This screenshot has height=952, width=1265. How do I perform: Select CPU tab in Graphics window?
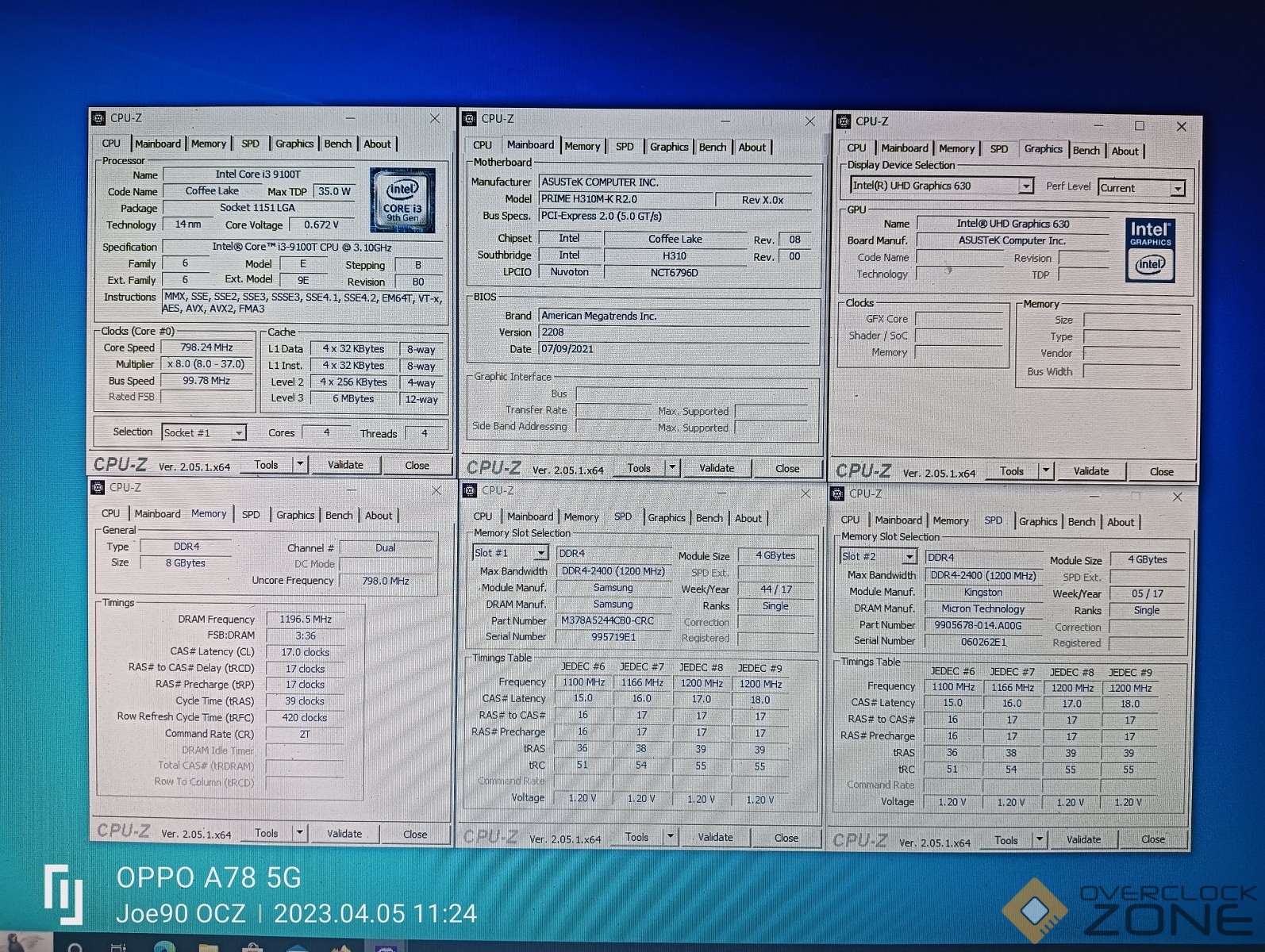856,148
